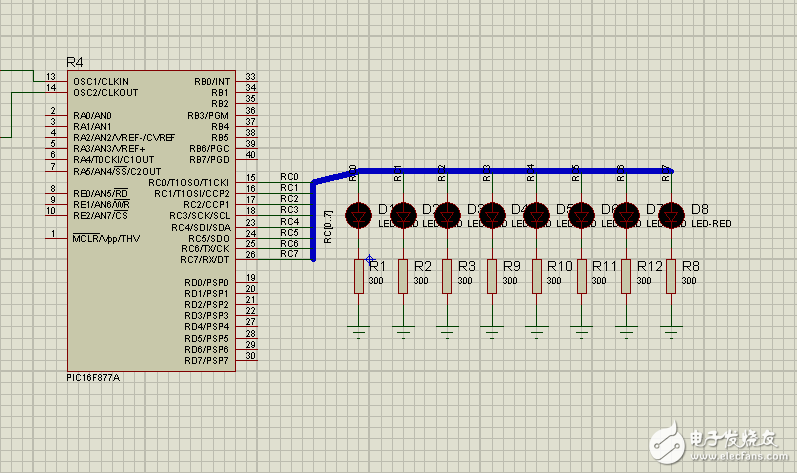Select the LED diode symbol D1
Screen dimensions: 797x473
358,215
